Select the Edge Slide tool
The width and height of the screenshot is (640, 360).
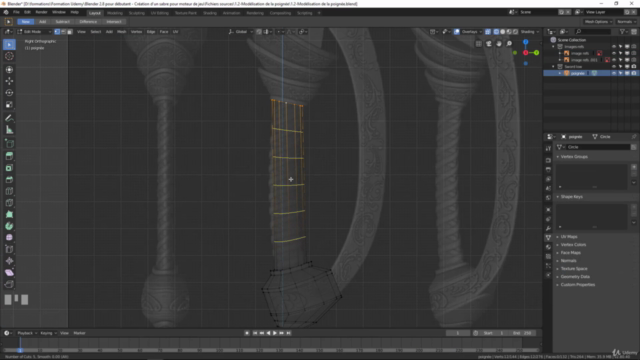(9, 249)
